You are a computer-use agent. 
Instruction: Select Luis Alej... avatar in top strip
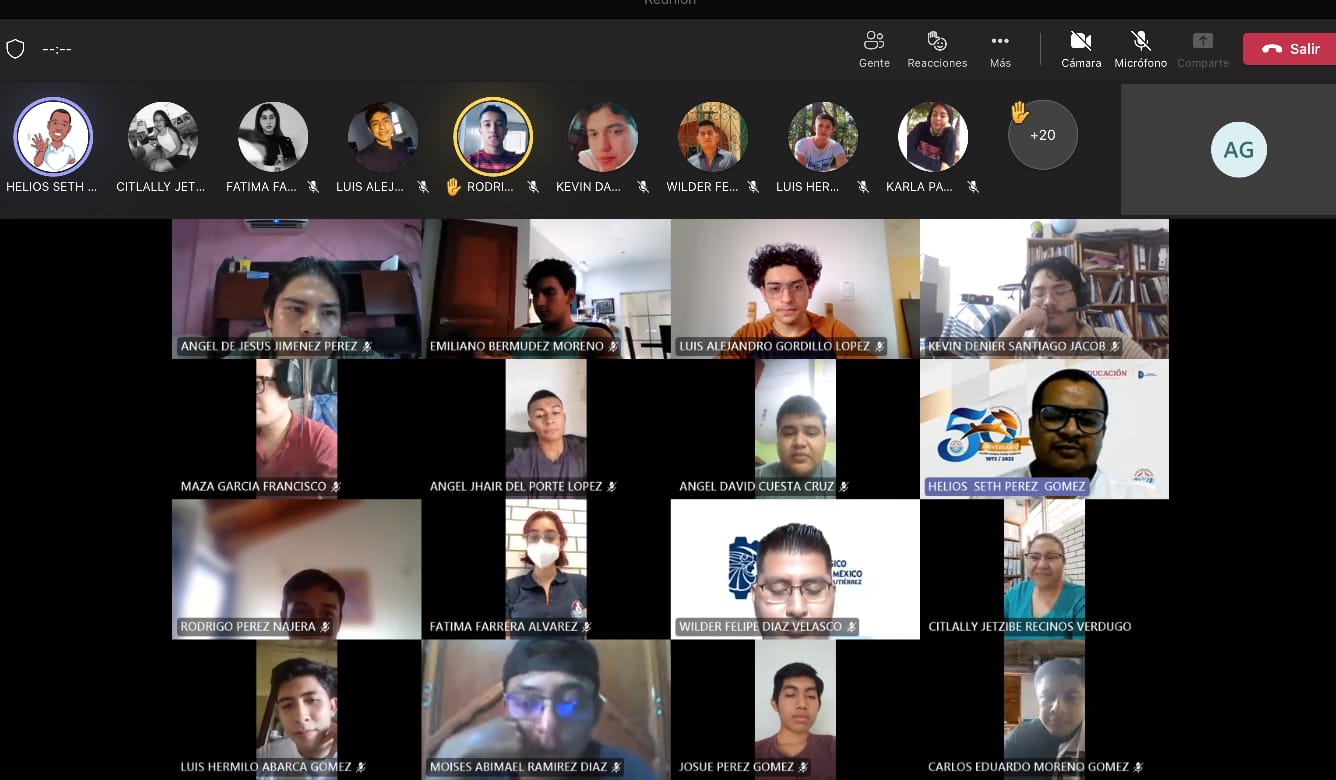[383, 137]
